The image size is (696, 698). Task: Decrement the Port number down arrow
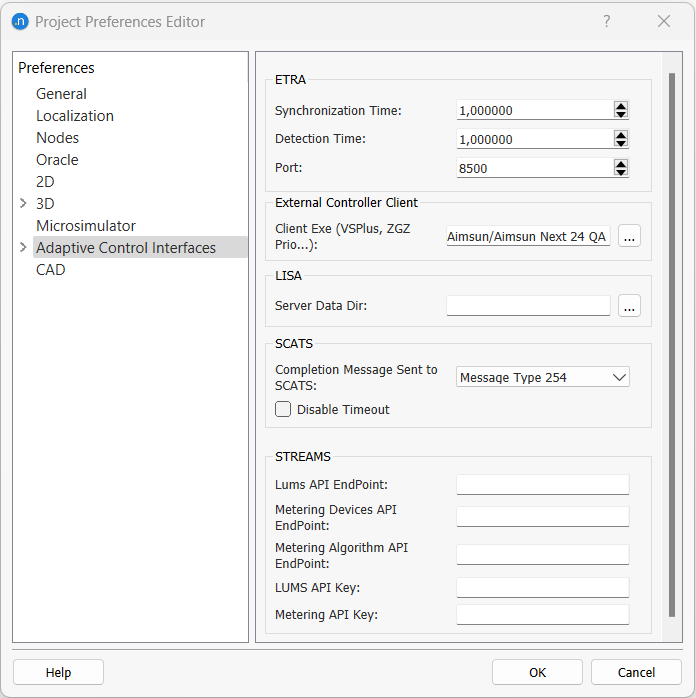(x=621, y=172)
